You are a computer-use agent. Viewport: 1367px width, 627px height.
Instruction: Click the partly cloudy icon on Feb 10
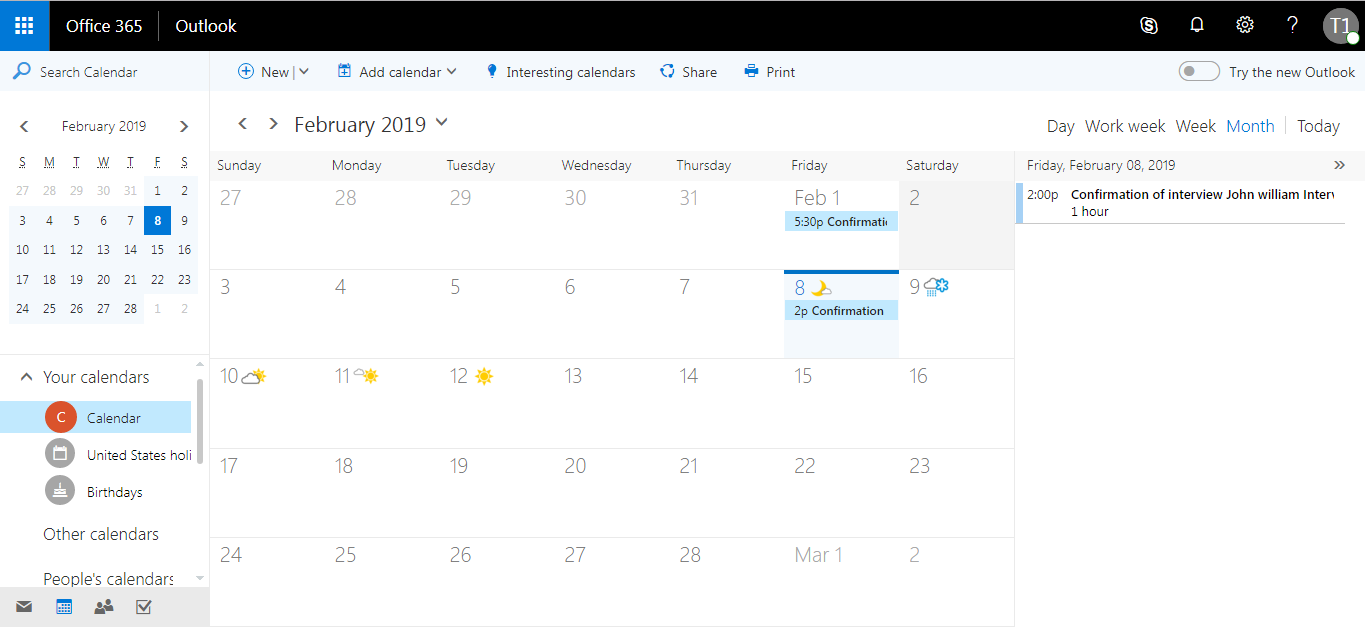pos(254,377)
